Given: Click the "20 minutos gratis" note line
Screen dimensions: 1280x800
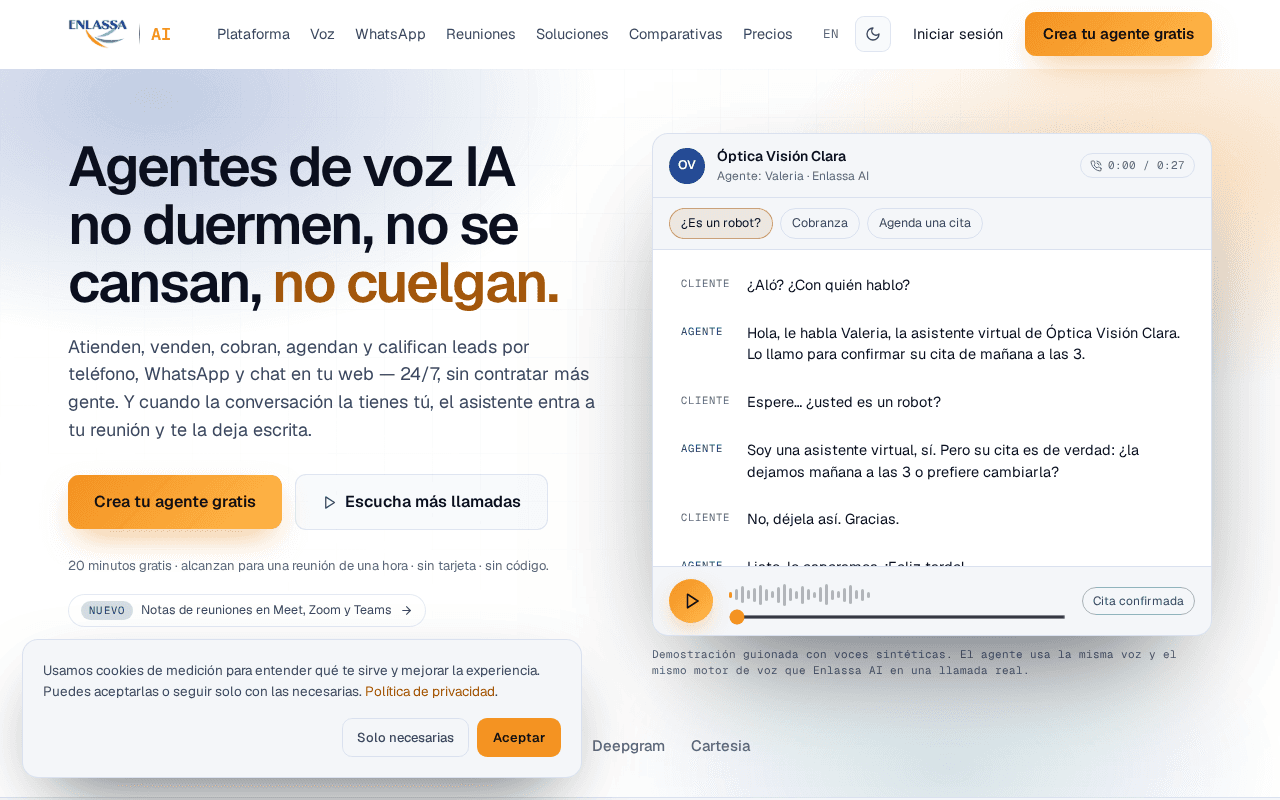Looking at the screenshot, I should 308,565.
